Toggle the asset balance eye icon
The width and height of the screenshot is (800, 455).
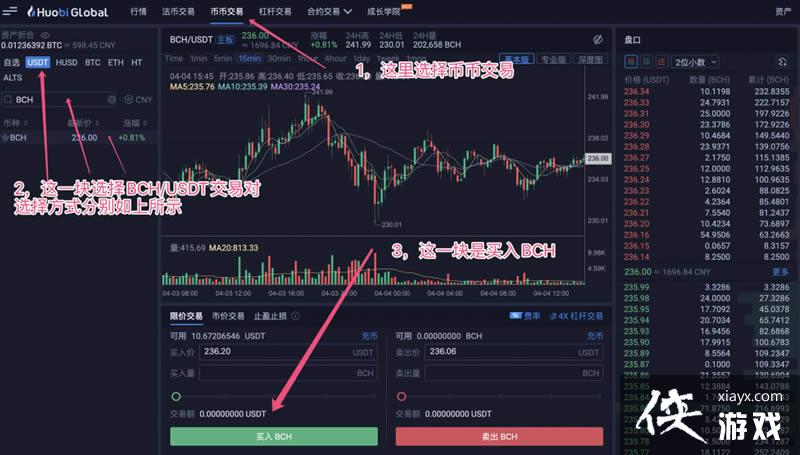(x=45, y=35)
